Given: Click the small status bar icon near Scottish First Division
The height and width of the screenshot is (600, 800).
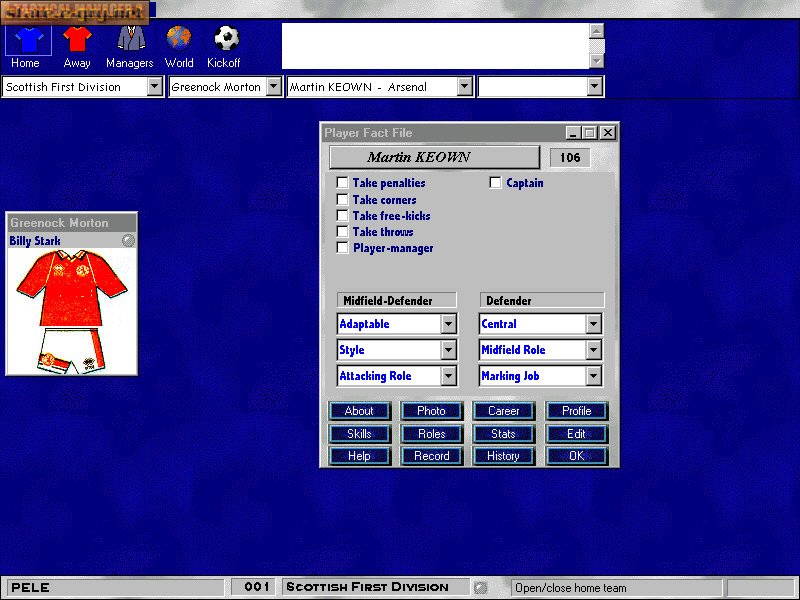Looking at the screenshot, I should tap(480, 587).
